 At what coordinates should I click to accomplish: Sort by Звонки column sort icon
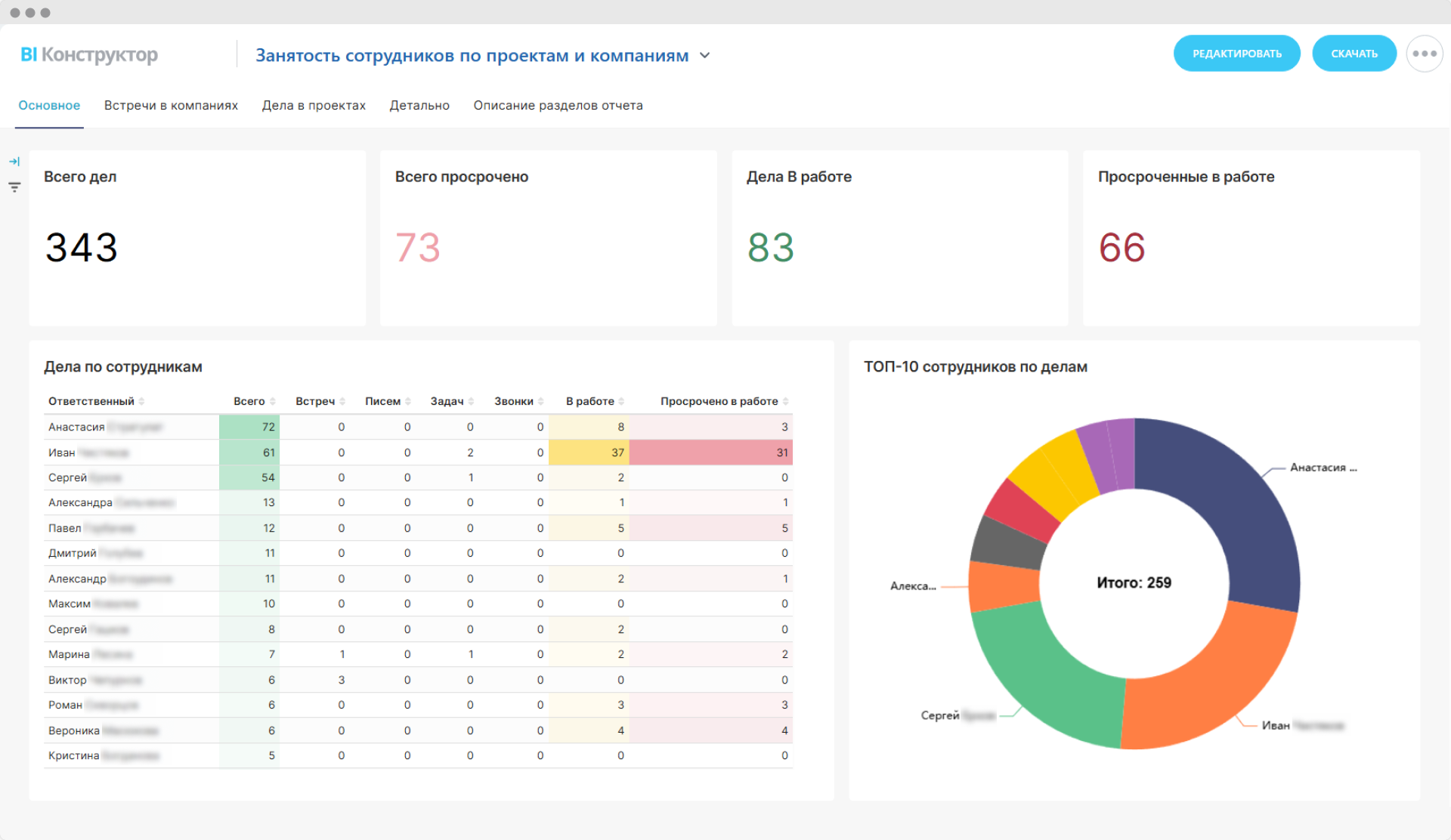coord(540,402)
